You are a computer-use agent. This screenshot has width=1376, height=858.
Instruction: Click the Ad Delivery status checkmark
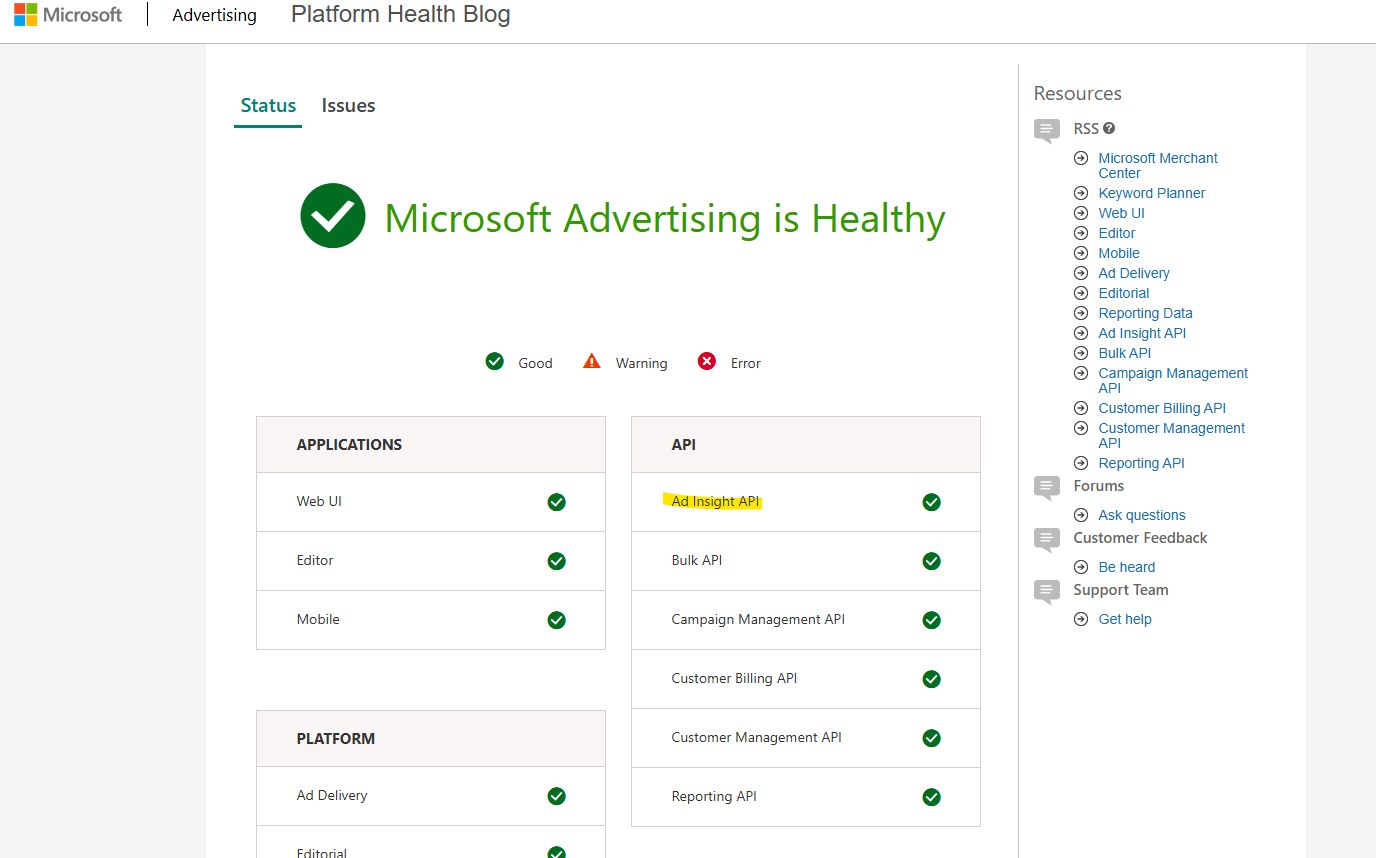click(x=557, y=796)
